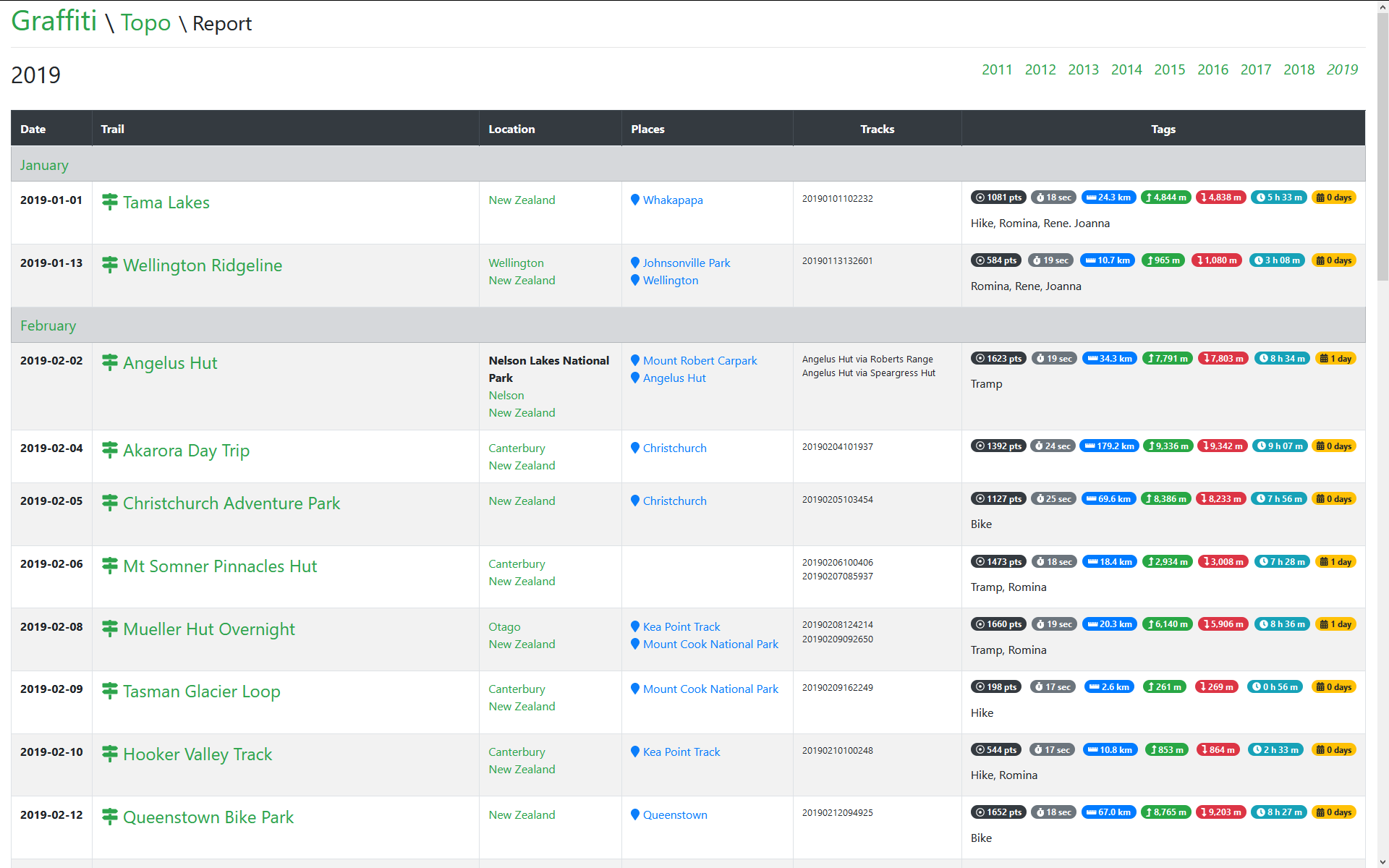Screen dimensions: 1389x868
Task: Open the 2011 year report
Action: tap(997, 69)
